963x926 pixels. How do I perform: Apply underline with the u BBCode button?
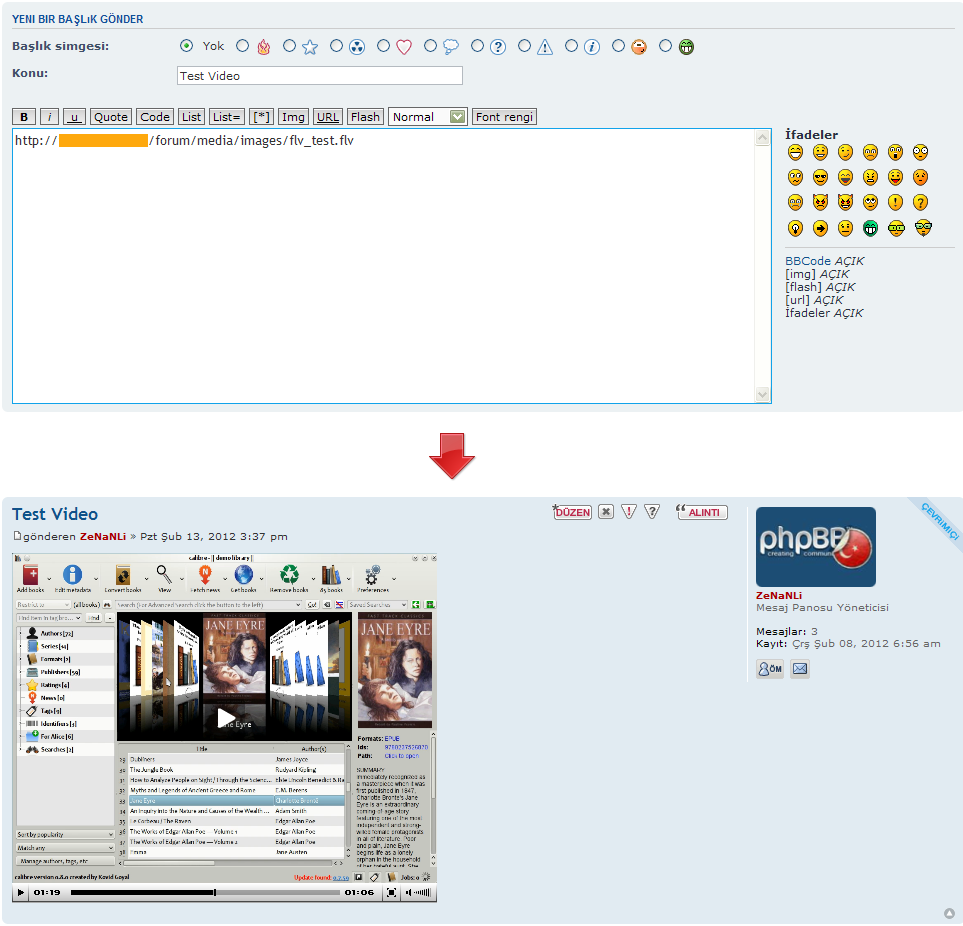pyautogui.click(x=74, y=117)
